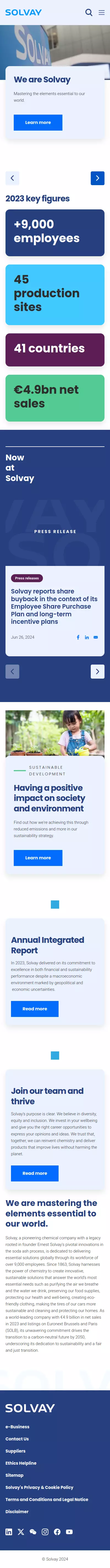Viewport: 110px width, 1568px height.
Task: Share press release via Facebook icon
Action: [78, 637]
